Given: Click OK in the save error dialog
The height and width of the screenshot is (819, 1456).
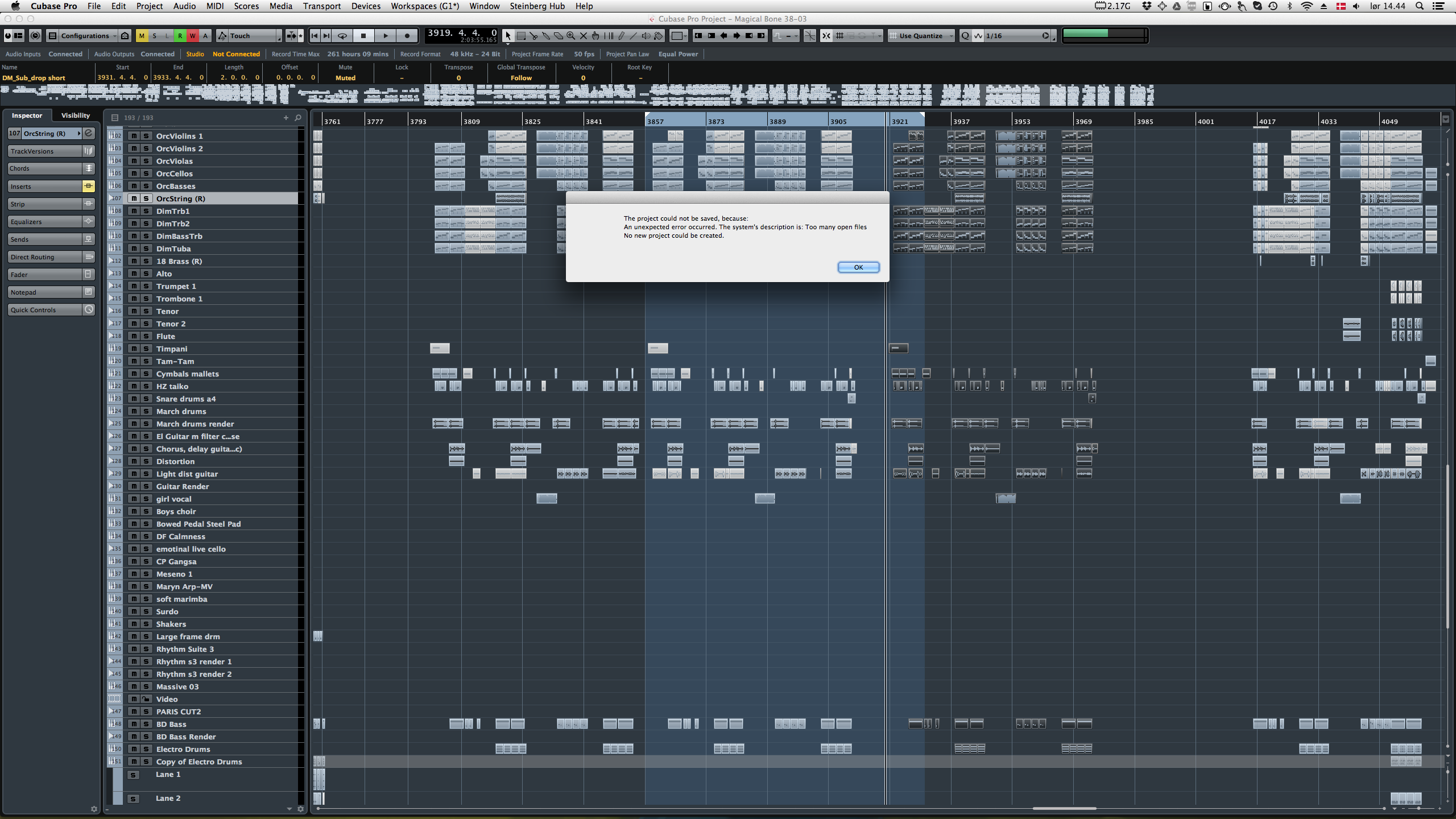Looking at the screenshot, I should point(858,267).
